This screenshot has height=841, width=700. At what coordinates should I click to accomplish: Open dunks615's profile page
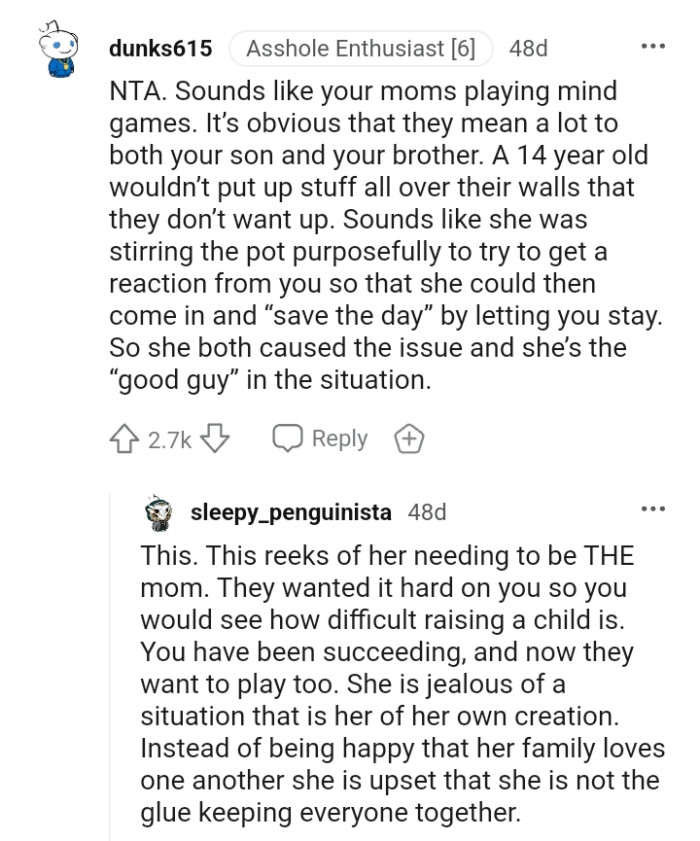pos(163,48)
